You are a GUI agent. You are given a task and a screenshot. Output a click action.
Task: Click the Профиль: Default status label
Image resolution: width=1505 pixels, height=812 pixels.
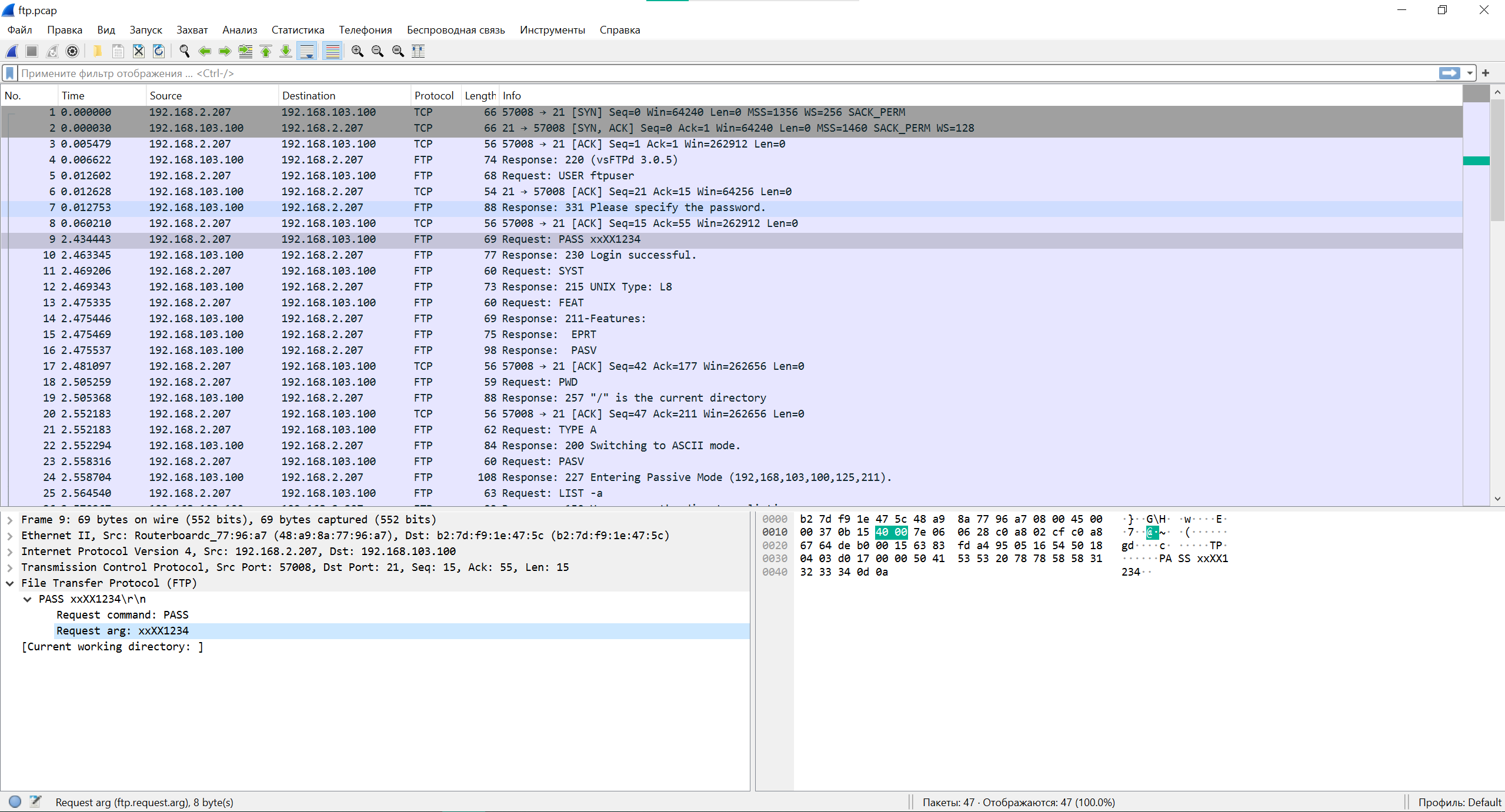click(x=1459, y=802)
